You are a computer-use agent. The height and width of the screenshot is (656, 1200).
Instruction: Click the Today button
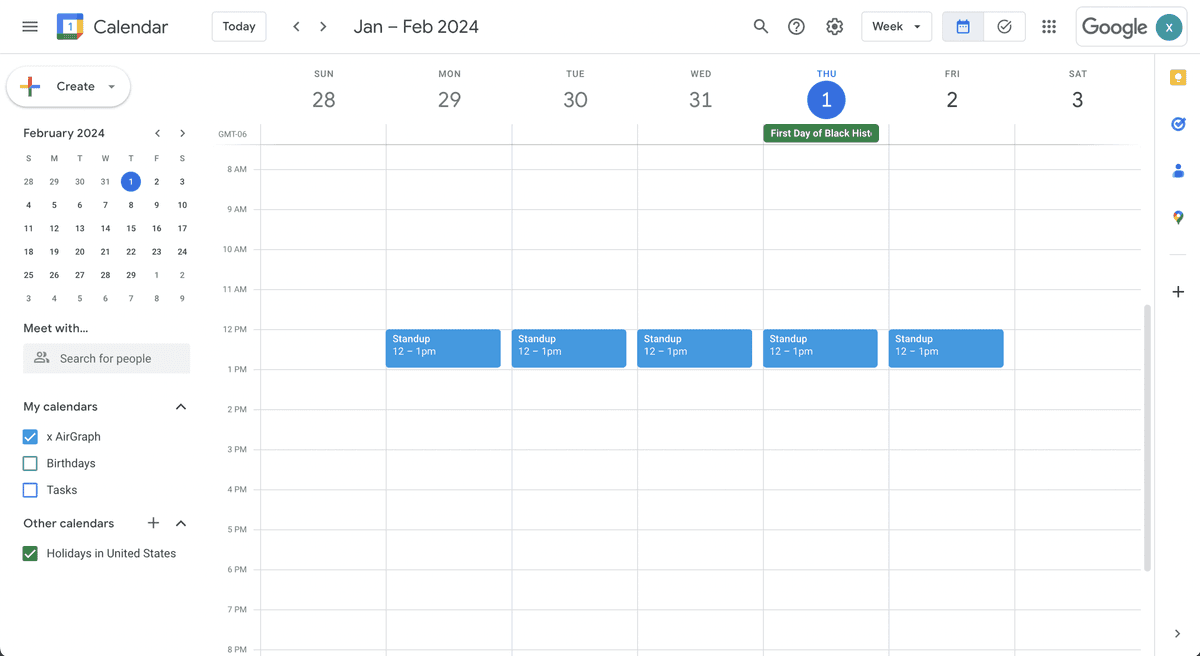pyautogui.click(x=239, y=27)
